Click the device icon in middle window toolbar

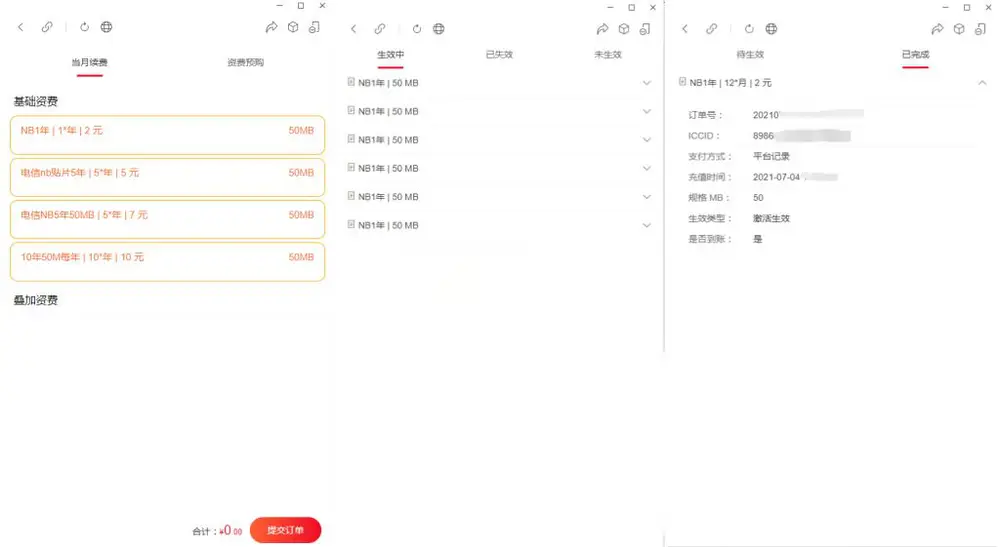point(645,29)
